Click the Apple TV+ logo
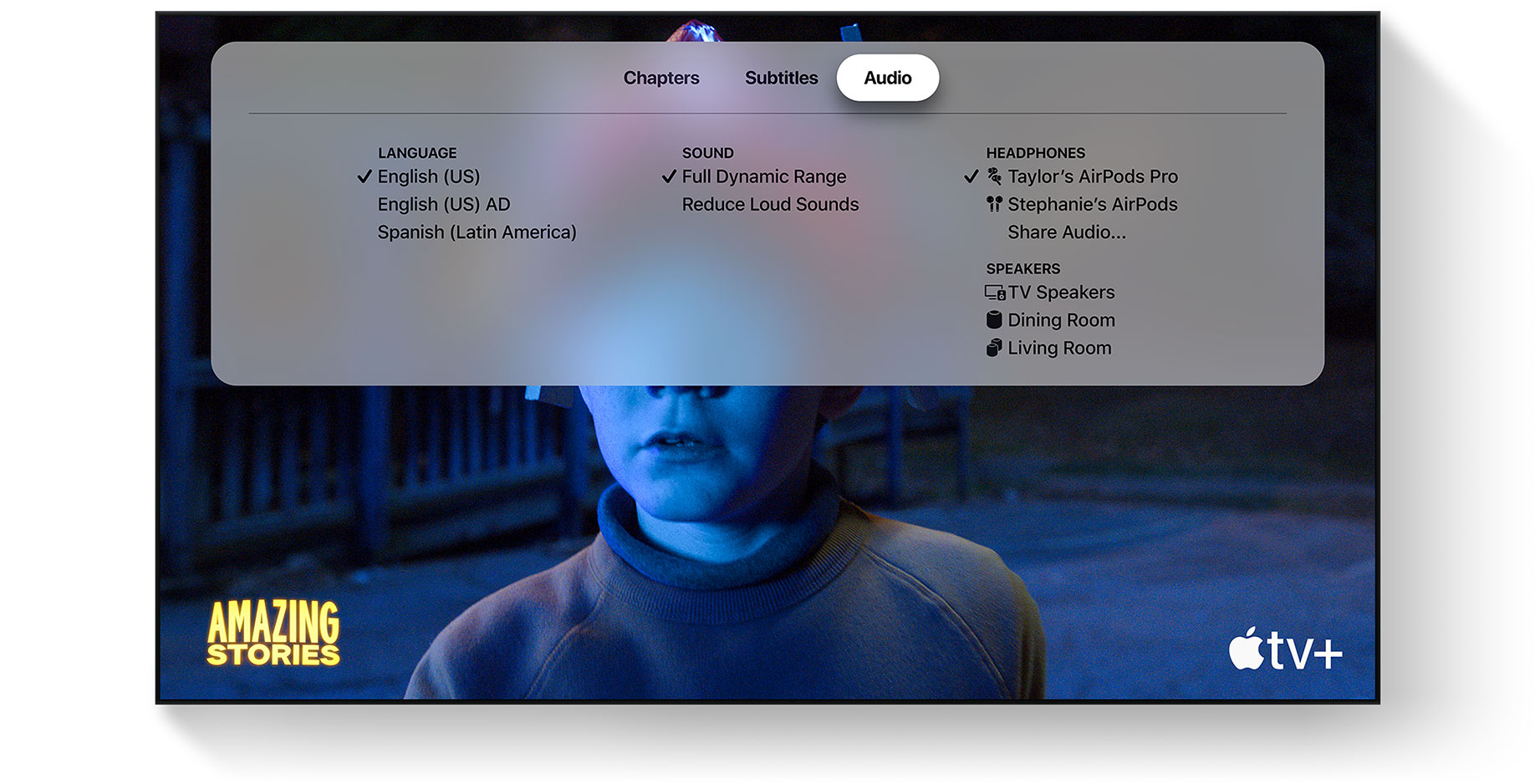1535x784 pixels. tap(1285, 649)
